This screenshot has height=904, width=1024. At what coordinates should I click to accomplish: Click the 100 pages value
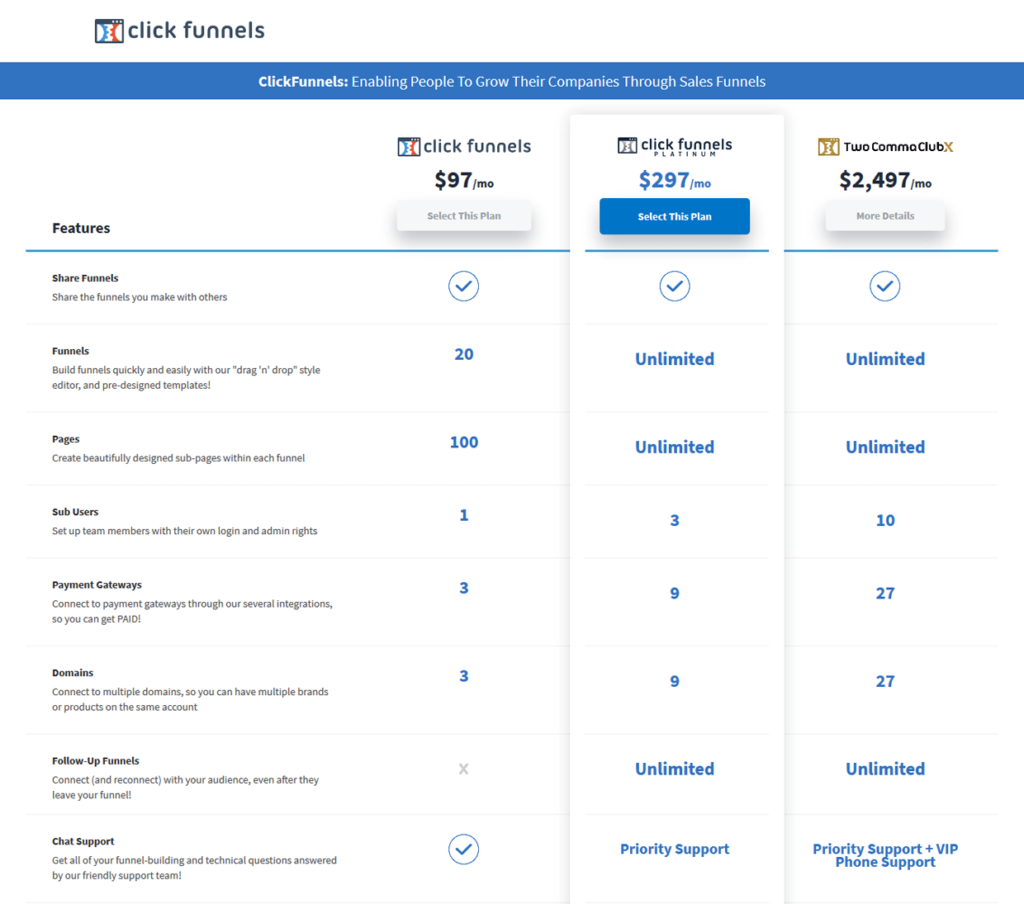point(464,442)
